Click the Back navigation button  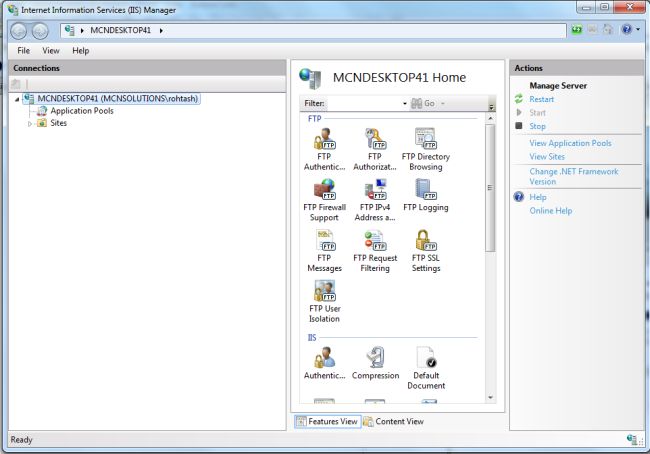pyautogui.click(x=19, y=31)
